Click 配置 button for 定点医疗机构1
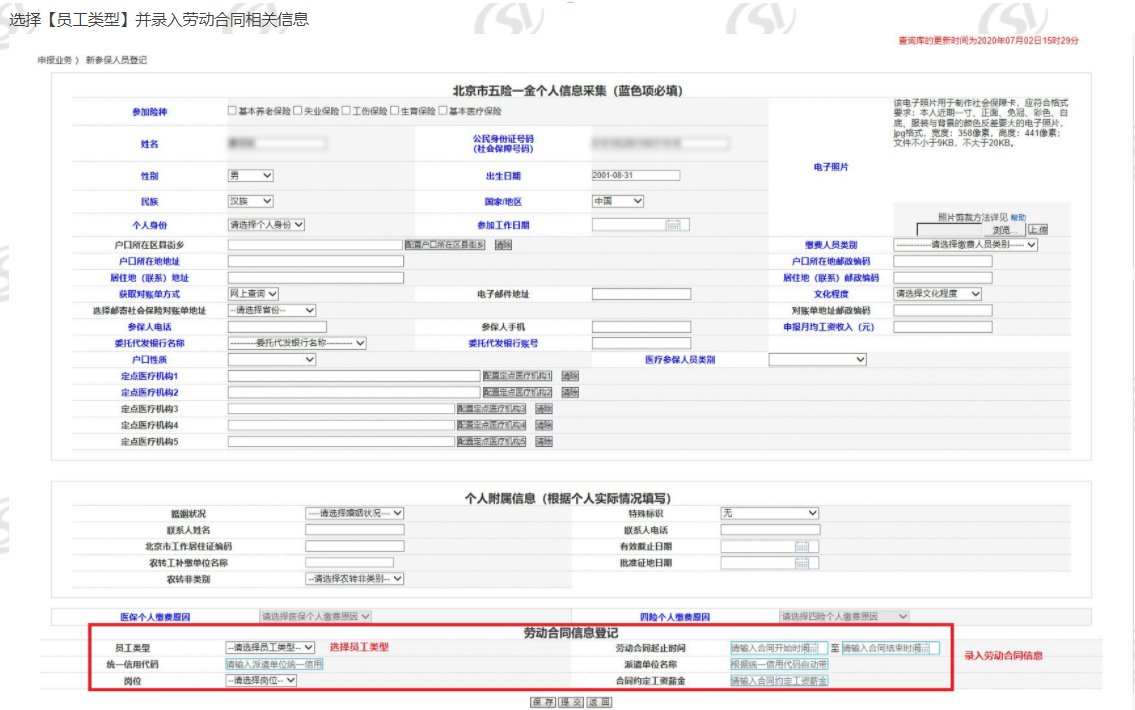1135x710 pixels. pos(517,376)
